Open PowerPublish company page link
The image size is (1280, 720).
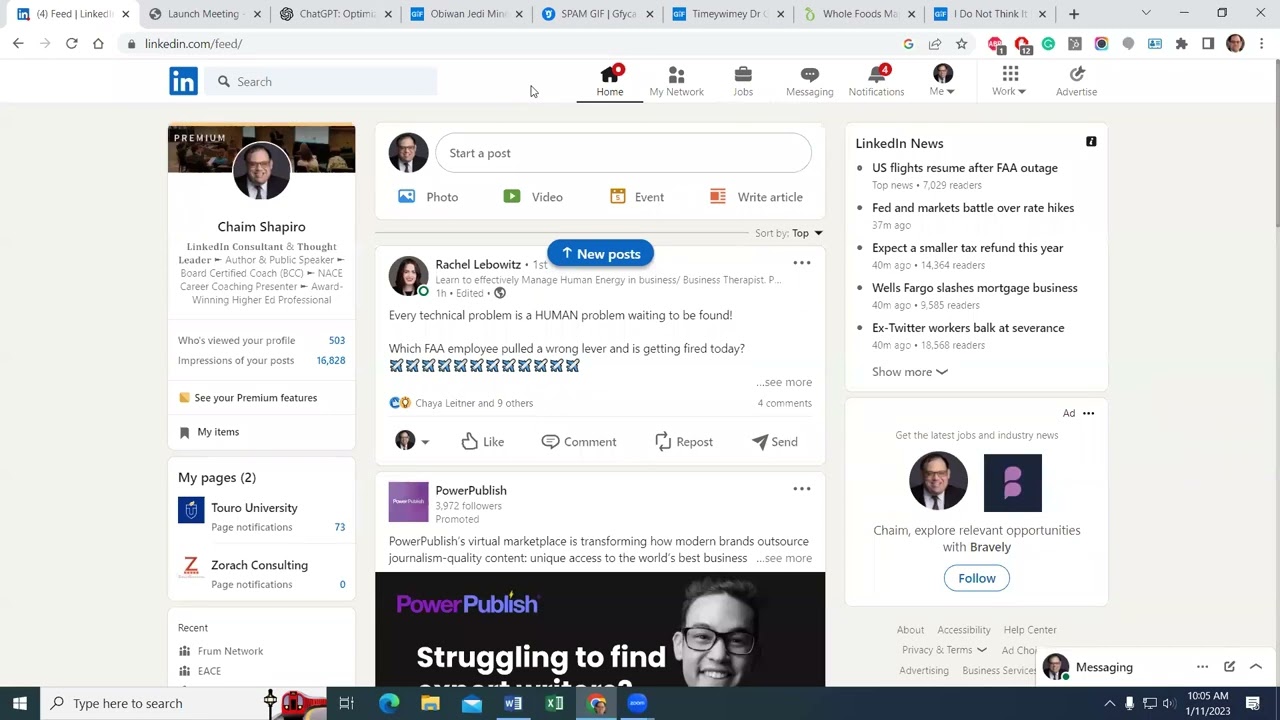click(471, 490)
